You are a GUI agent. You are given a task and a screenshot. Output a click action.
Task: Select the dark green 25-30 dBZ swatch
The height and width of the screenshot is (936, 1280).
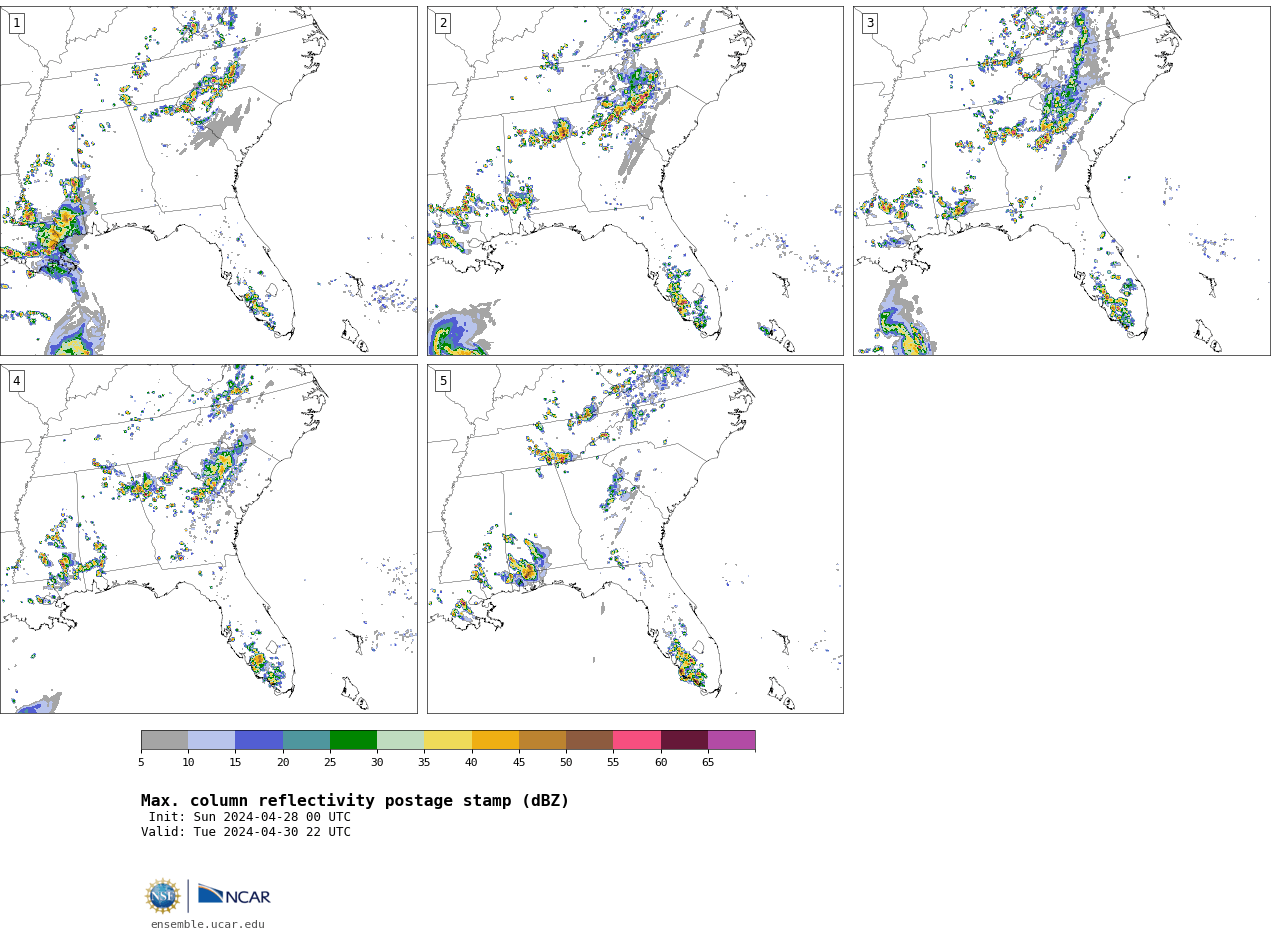click(x=353, y=740)
